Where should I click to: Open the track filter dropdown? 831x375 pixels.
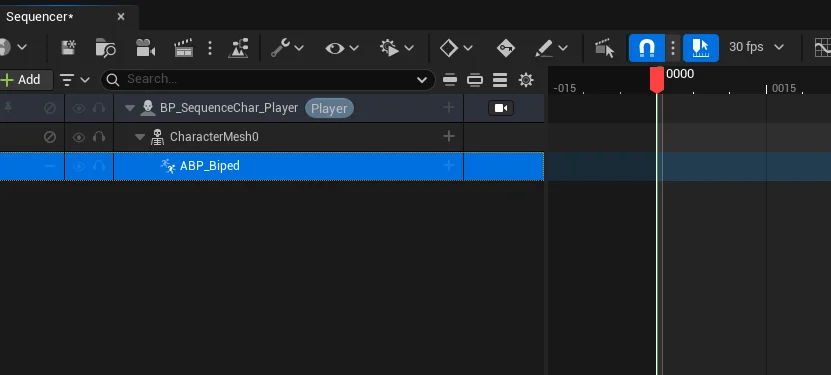pyautogui.click(x=74, y=80)
